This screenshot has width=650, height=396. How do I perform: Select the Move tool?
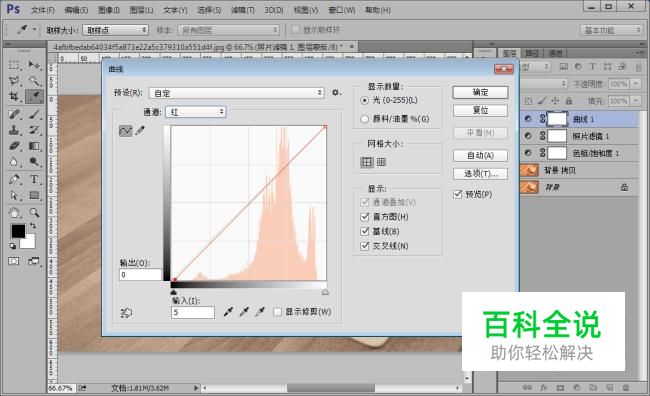tap(34, 65)
